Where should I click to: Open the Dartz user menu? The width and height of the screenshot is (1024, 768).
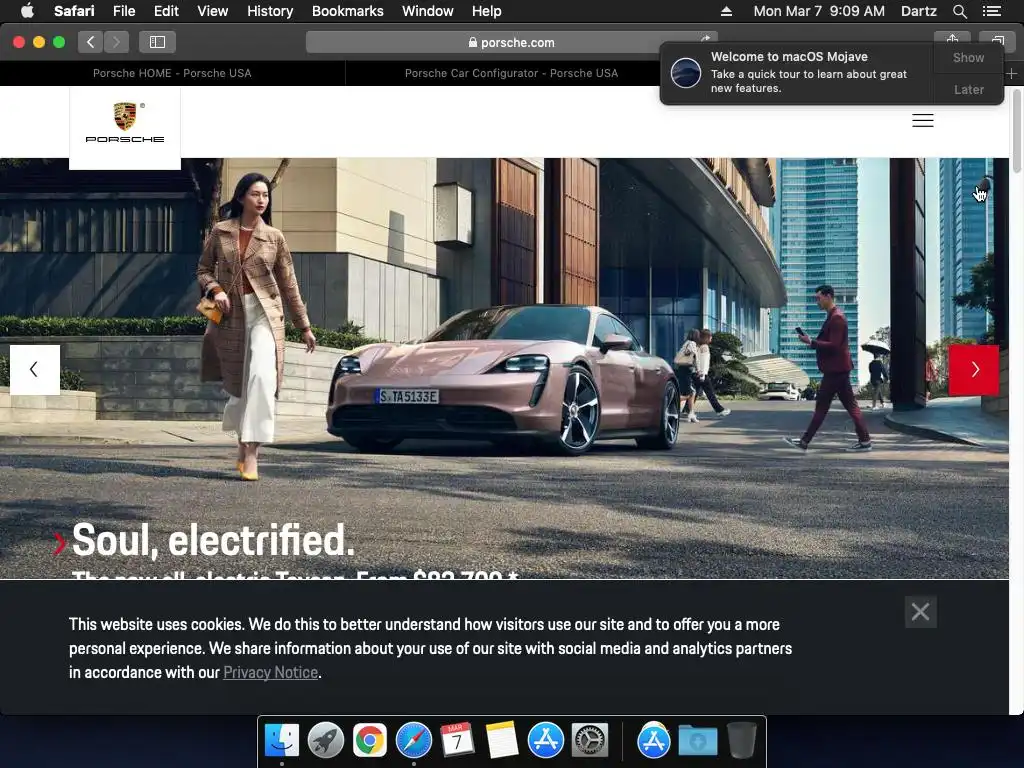tap(918, 11)
